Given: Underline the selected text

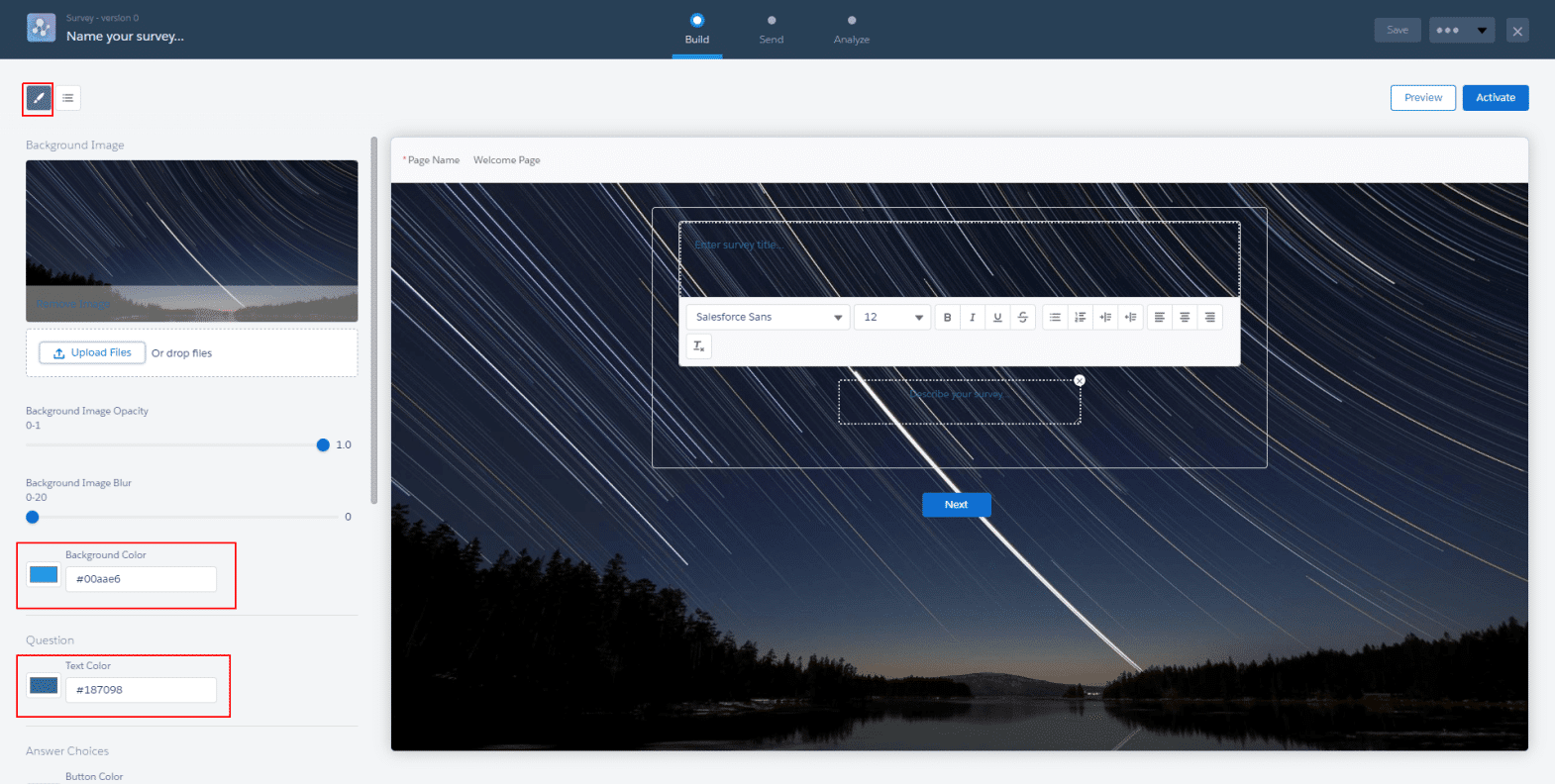Looking at the screenshot, I should click(997, 318).
